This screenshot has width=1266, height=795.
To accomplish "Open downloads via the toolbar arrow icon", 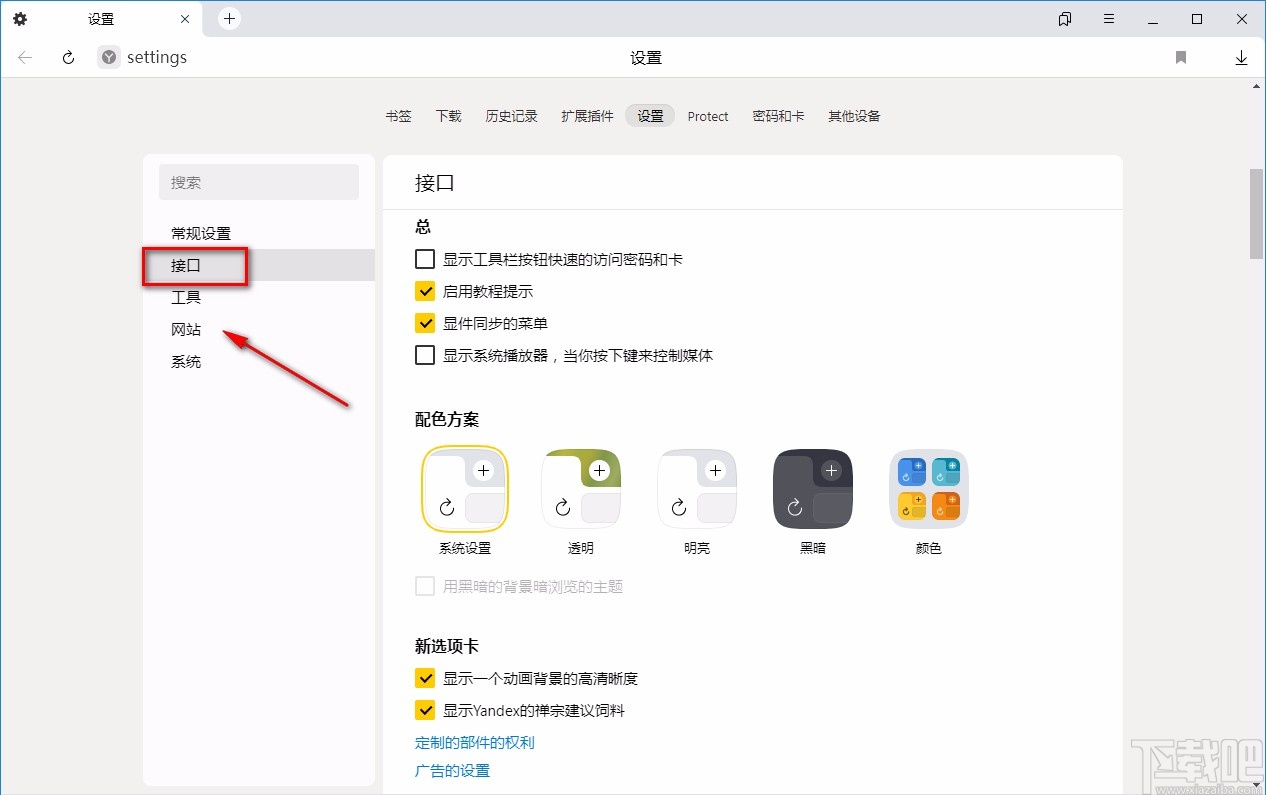I will click(x=1242, y=57).
